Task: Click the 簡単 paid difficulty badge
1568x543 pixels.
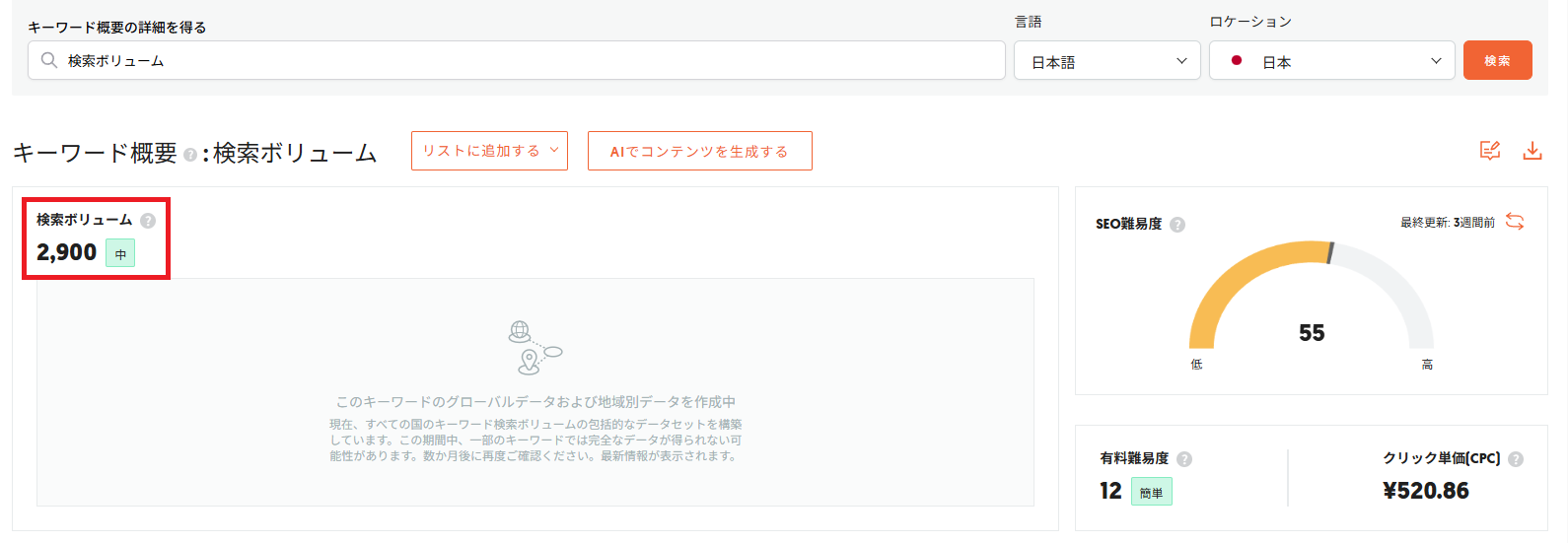Action: pyautogui.click(x=1151, y=492)
